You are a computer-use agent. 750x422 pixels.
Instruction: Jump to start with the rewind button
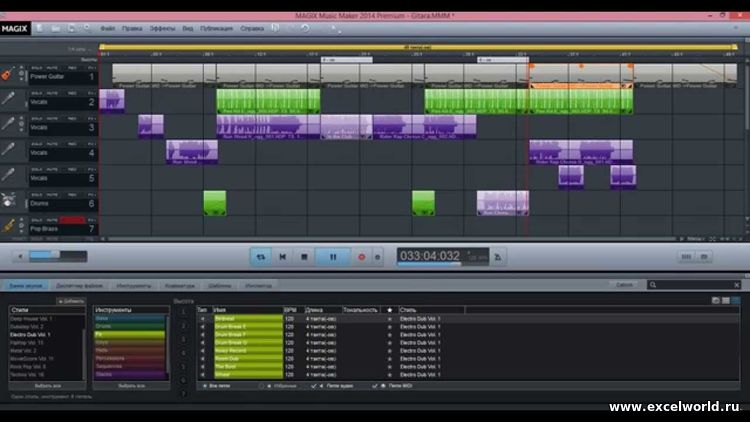click(x=283, y=257)
